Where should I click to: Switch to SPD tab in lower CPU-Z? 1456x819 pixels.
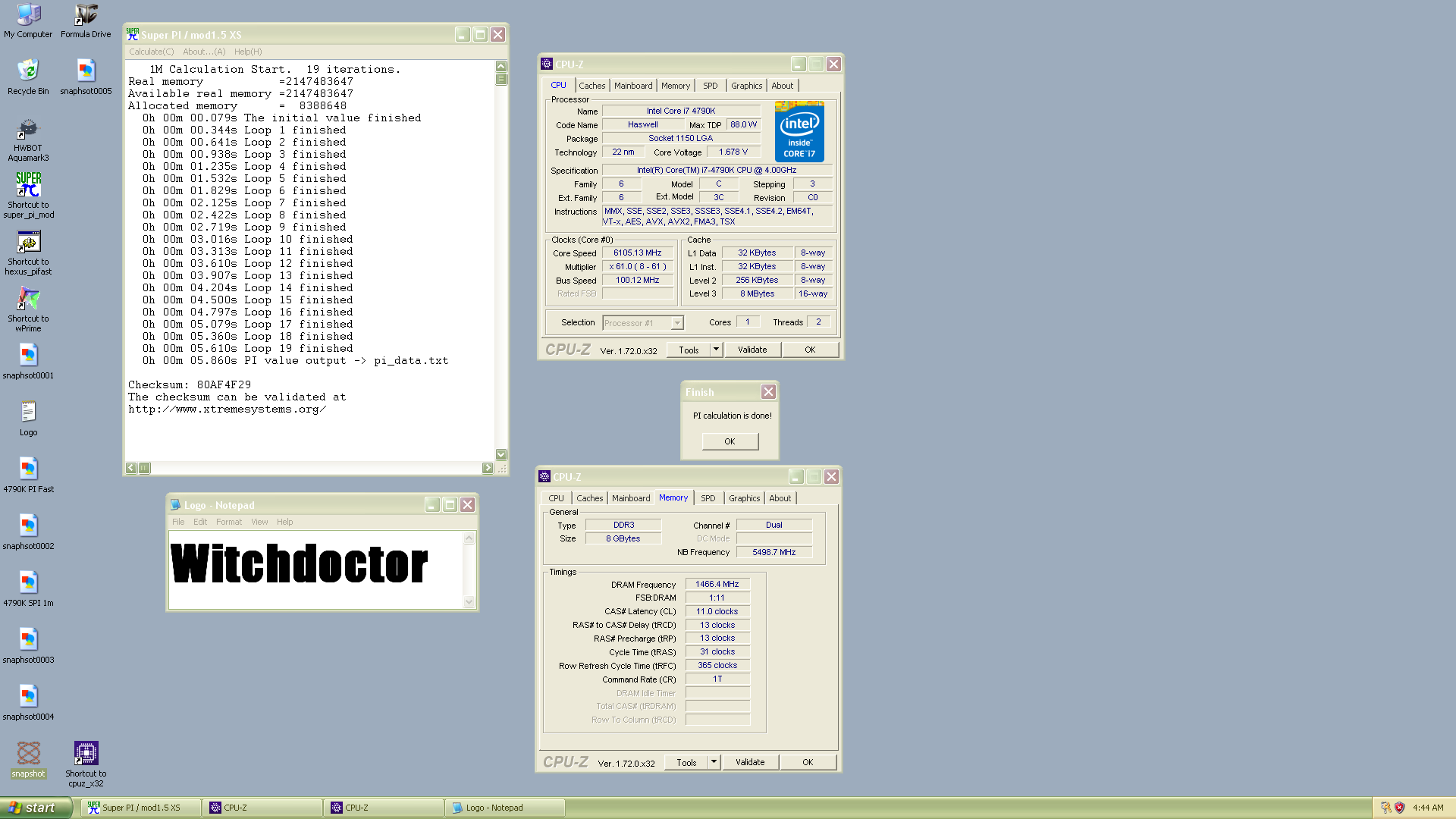coord(708,498)
